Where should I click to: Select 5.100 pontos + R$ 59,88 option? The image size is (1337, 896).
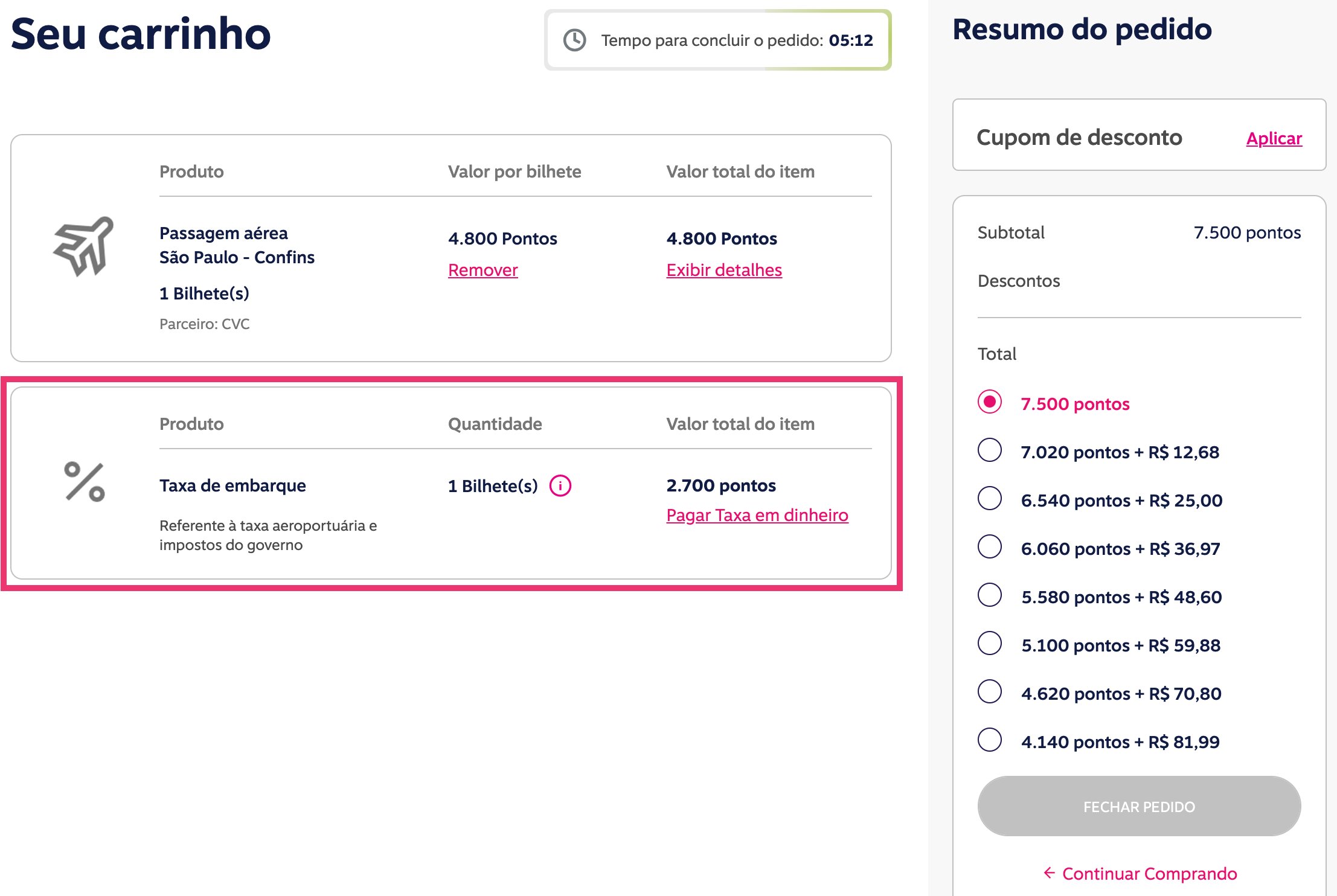click(989, 644)
